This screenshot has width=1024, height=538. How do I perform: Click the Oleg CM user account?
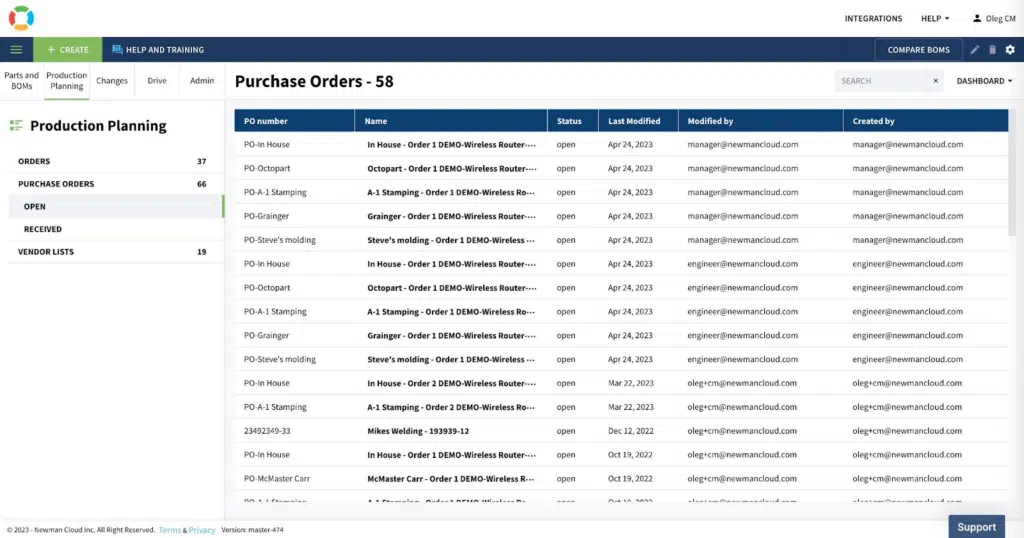point(994,18)
